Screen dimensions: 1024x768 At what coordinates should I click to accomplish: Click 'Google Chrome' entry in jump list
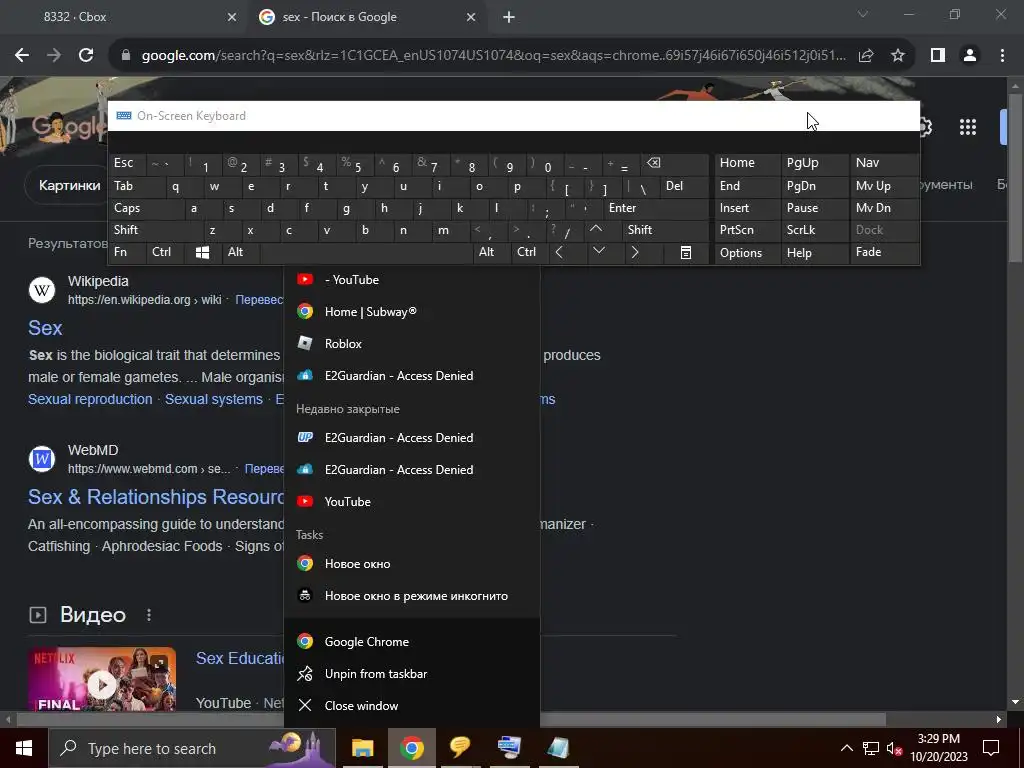412,641
